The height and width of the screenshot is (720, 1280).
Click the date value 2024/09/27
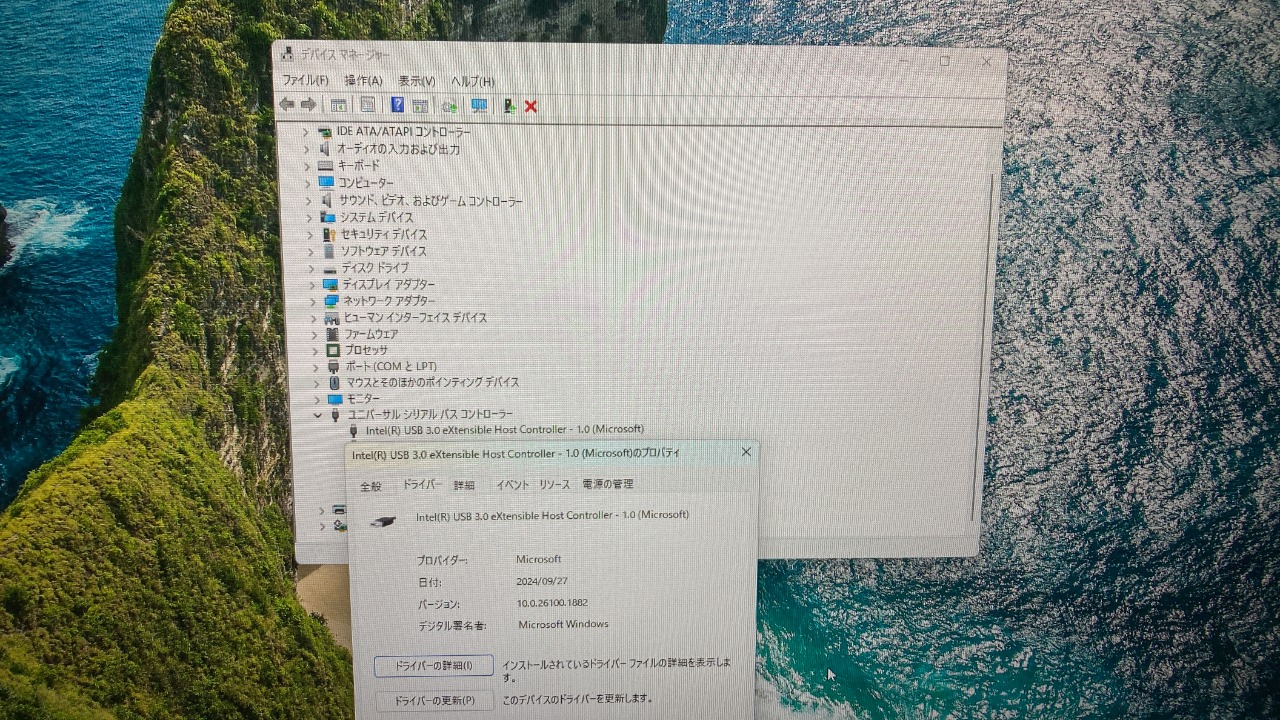click(x=542, y=581)
